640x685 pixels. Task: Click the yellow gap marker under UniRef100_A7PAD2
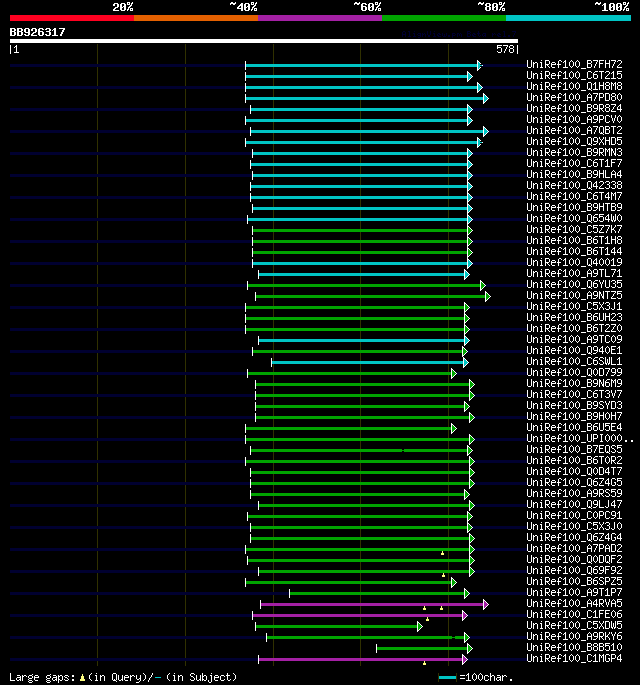click(442, 553)
